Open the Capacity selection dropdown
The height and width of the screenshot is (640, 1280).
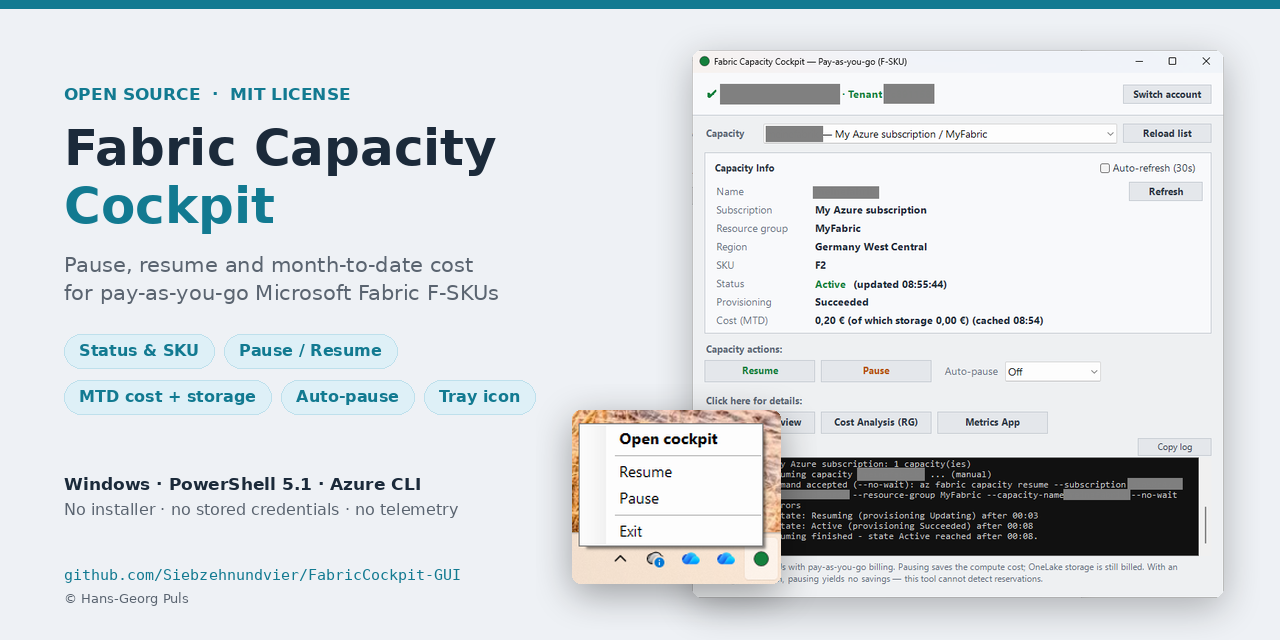(940, 134)
